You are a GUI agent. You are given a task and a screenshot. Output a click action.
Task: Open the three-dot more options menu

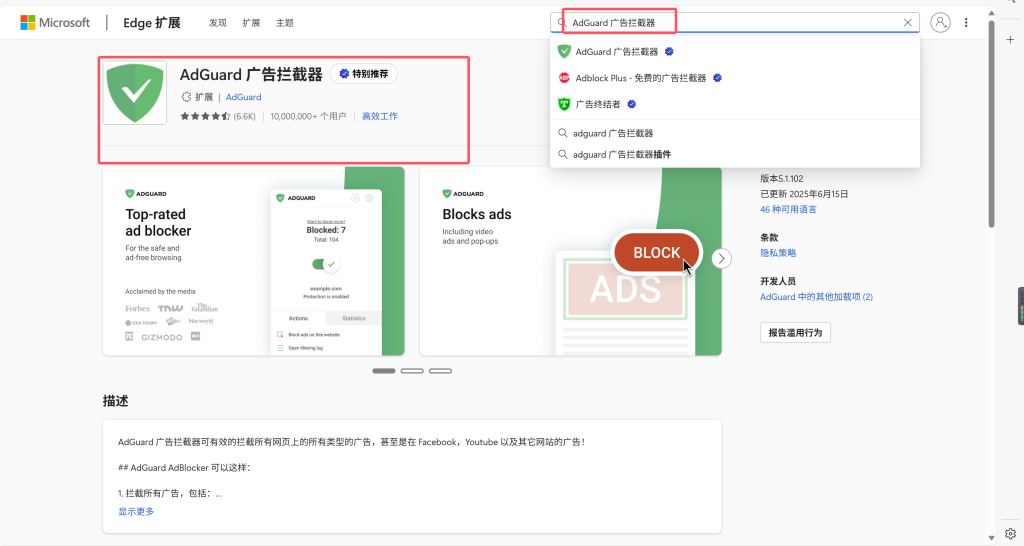pos(966,23)
